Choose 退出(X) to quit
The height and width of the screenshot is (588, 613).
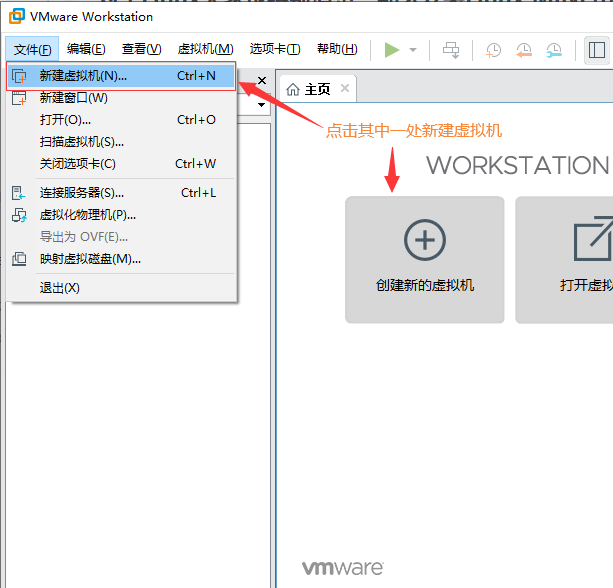click(x=121, y=288)
